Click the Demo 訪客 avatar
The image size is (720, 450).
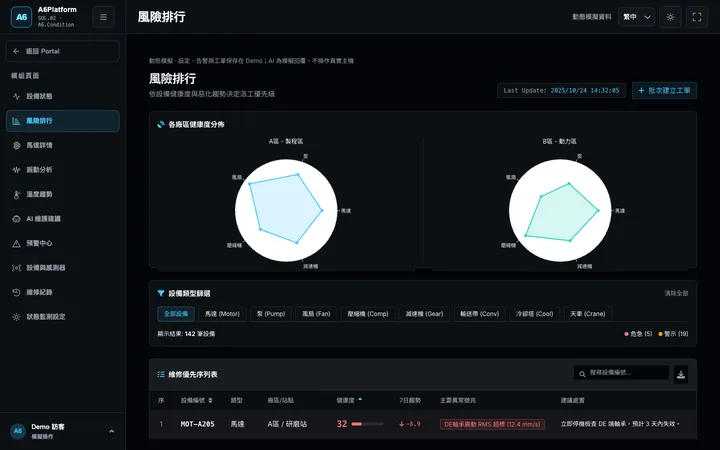pyautogui.click(x=18, y=431)
